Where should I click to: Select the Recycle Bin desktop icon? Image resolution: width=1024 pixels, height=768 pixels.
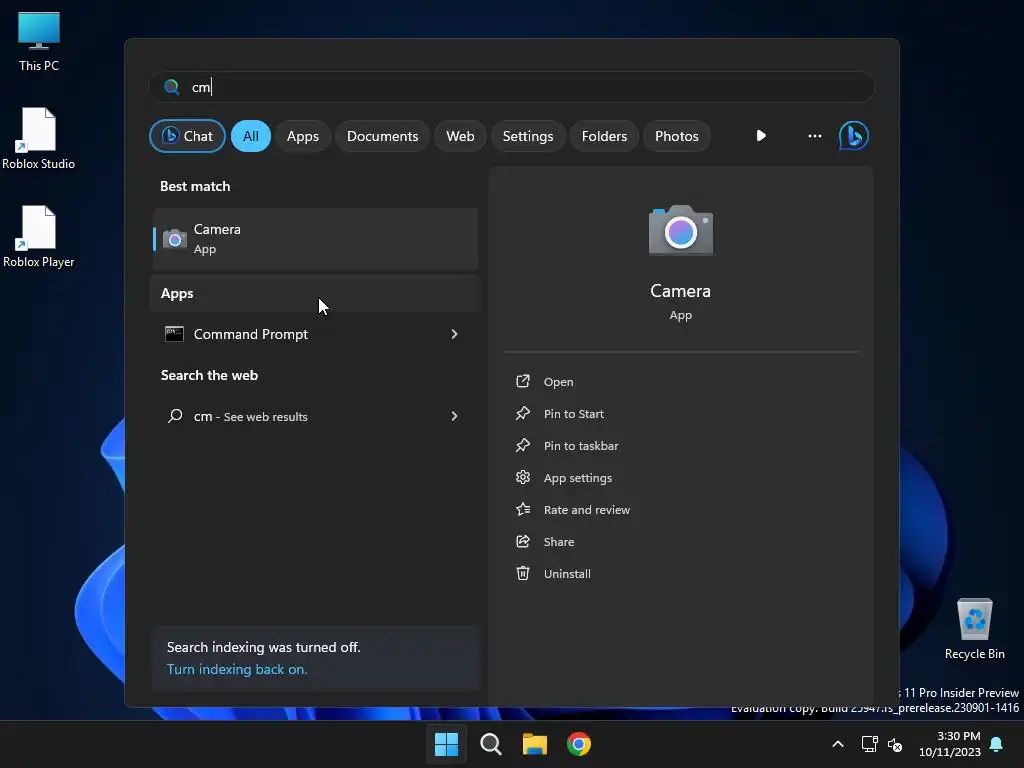(x=974, y=628)
